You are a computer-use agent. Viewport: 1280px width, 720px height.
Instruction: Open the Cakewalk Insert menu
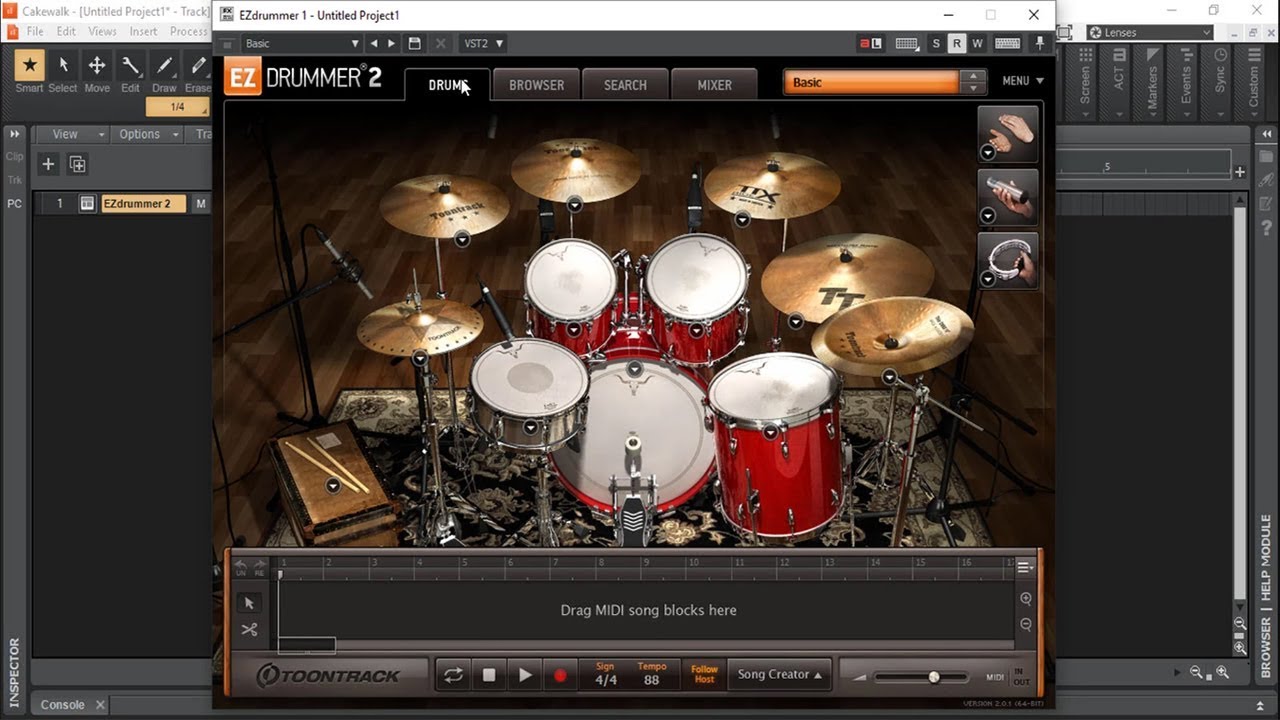[143, 31]
